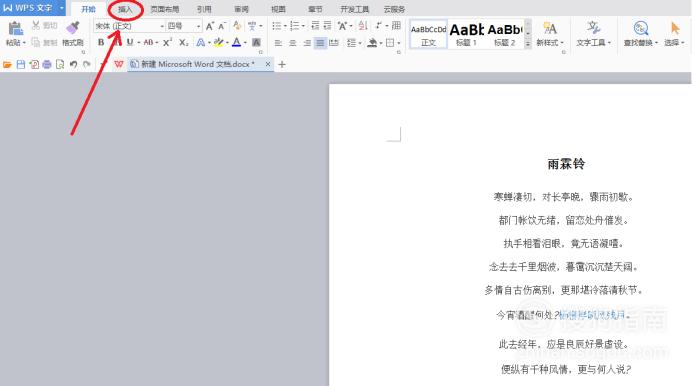Click the open folder icon in quick access bar
The image size is (692, 386).
click(x=7, y=64)
